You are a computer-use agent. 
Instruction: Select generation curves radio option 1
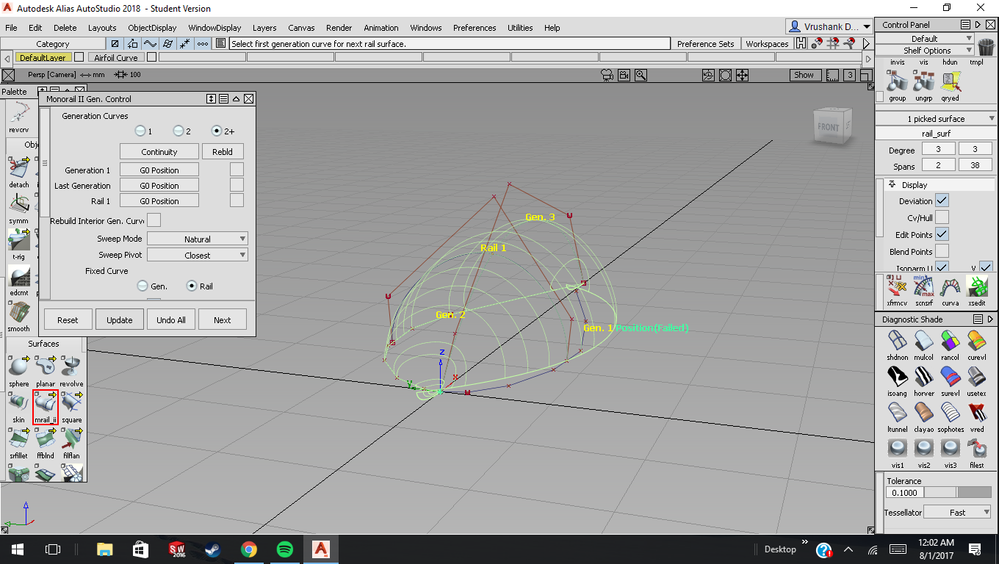[x=140, y=131]
